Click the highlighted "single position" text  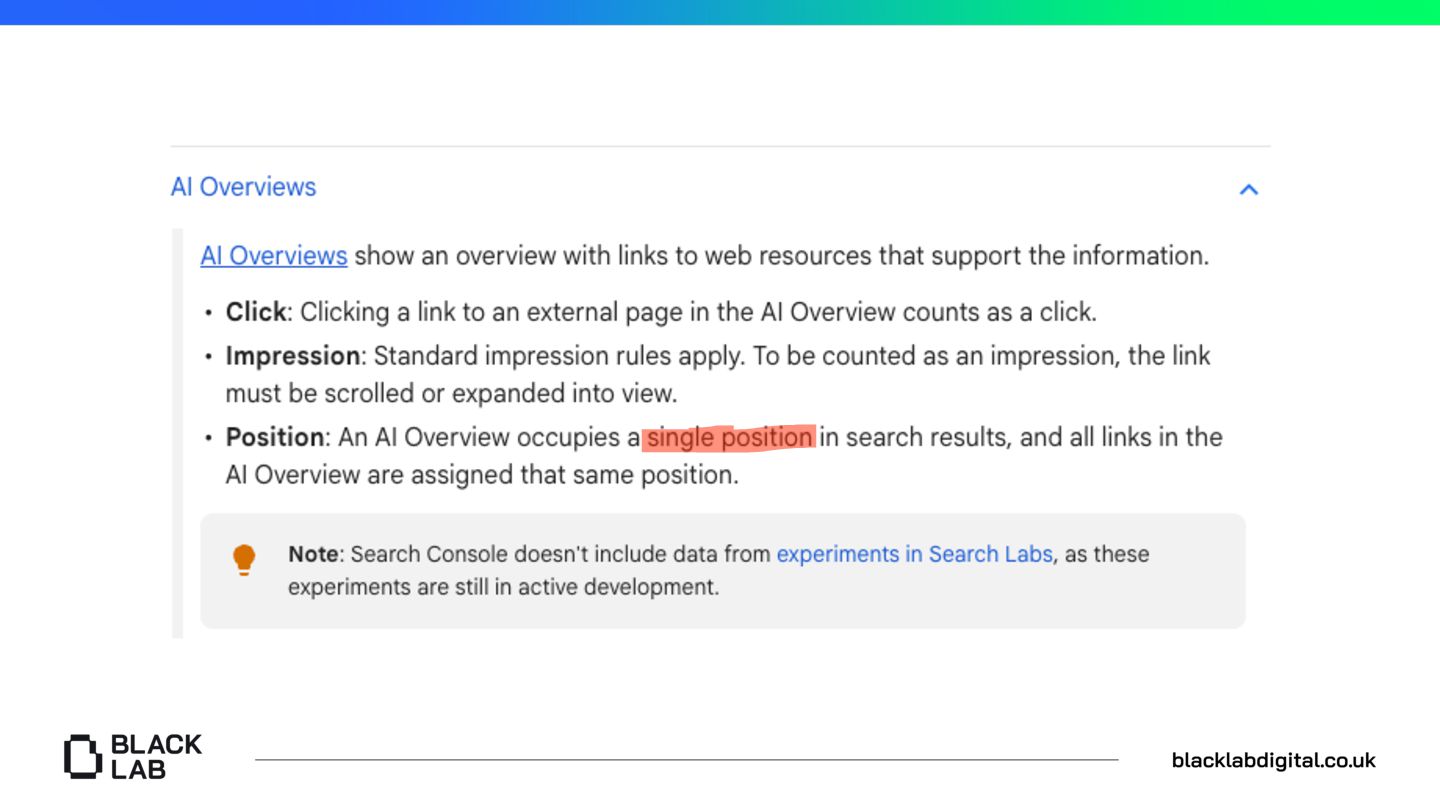tap(729, 438)
